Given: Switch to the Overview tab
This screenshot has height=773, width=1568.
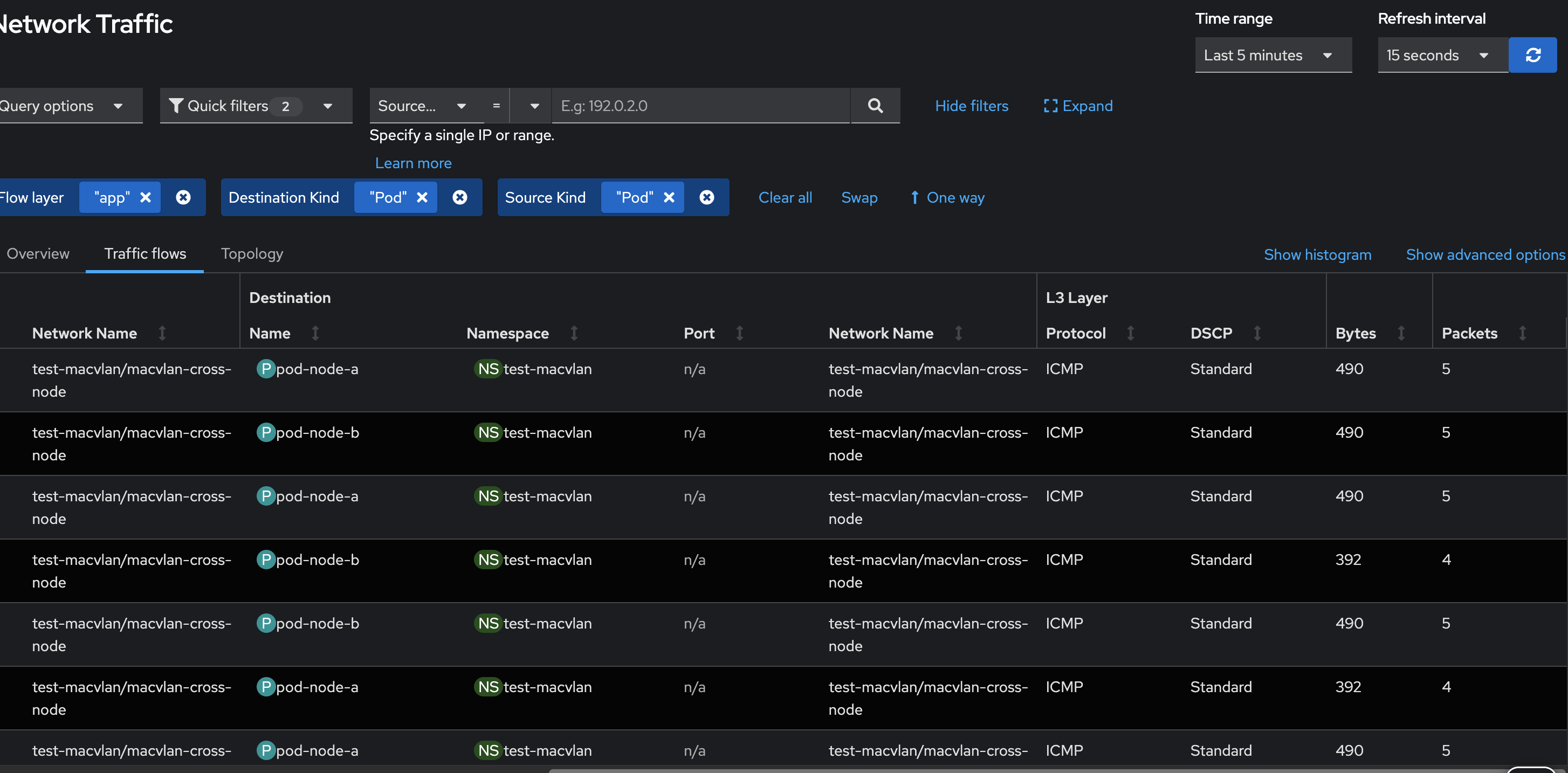Looking at the screenshot, I should (x=38, y=253).
